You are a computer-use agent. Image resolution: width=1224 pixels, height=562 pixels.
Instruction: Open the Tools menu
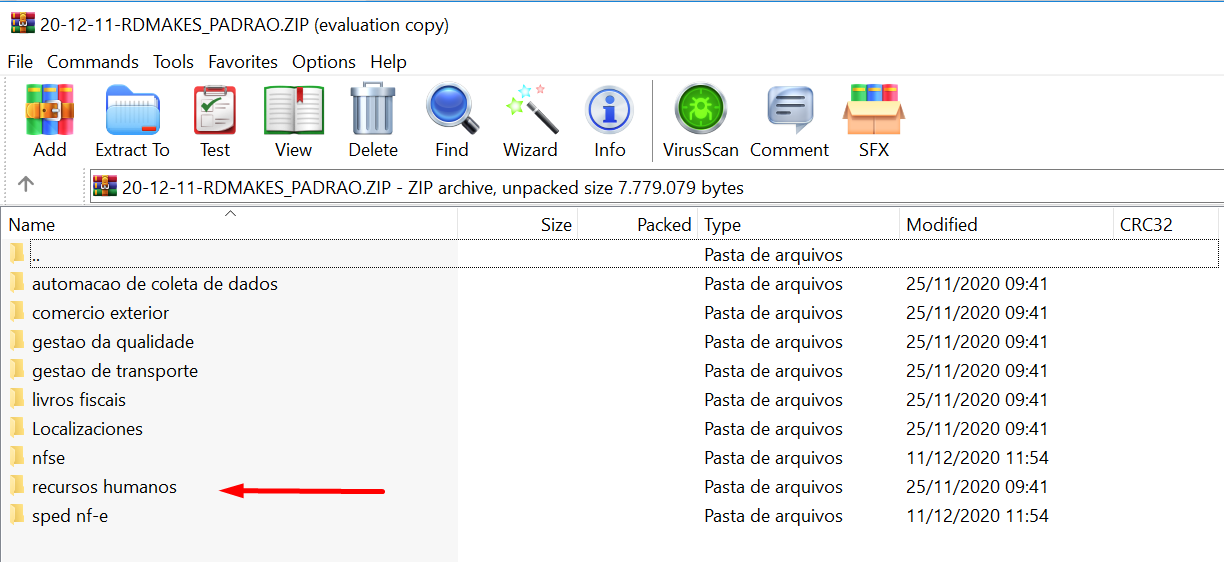click(x=173, y=62)
